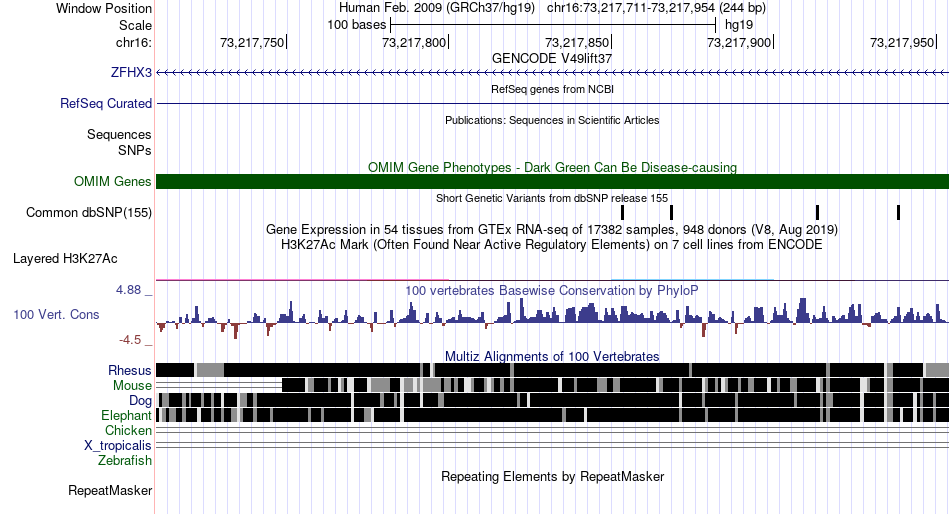Click the third dbSNP variant tick mark

pyautogui.click(x=817, y=213)
